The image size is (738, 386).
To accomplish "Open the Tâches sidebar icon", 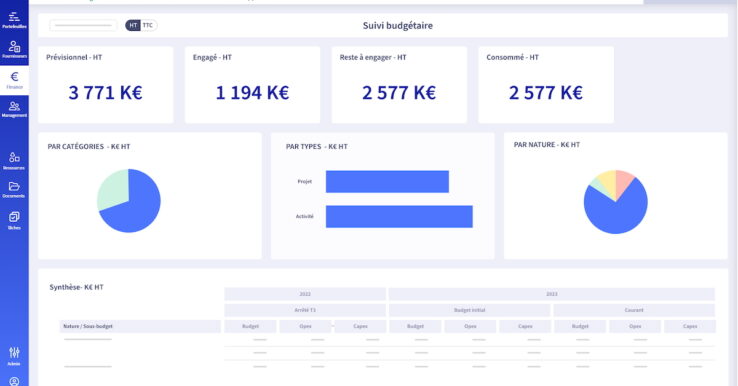I will pyautogui.click(x=14, y=220).
